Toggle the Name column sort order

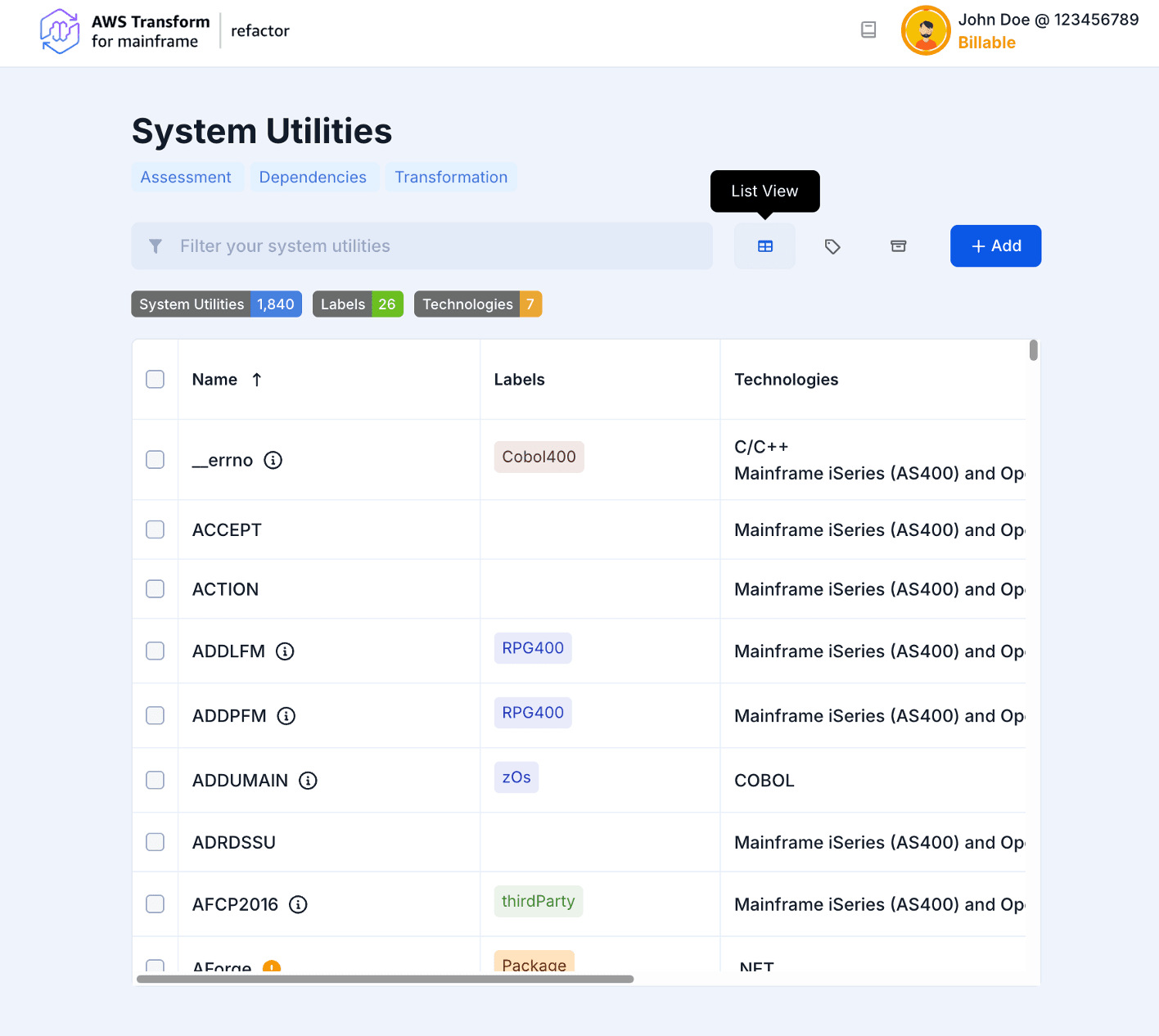point(256,379)
